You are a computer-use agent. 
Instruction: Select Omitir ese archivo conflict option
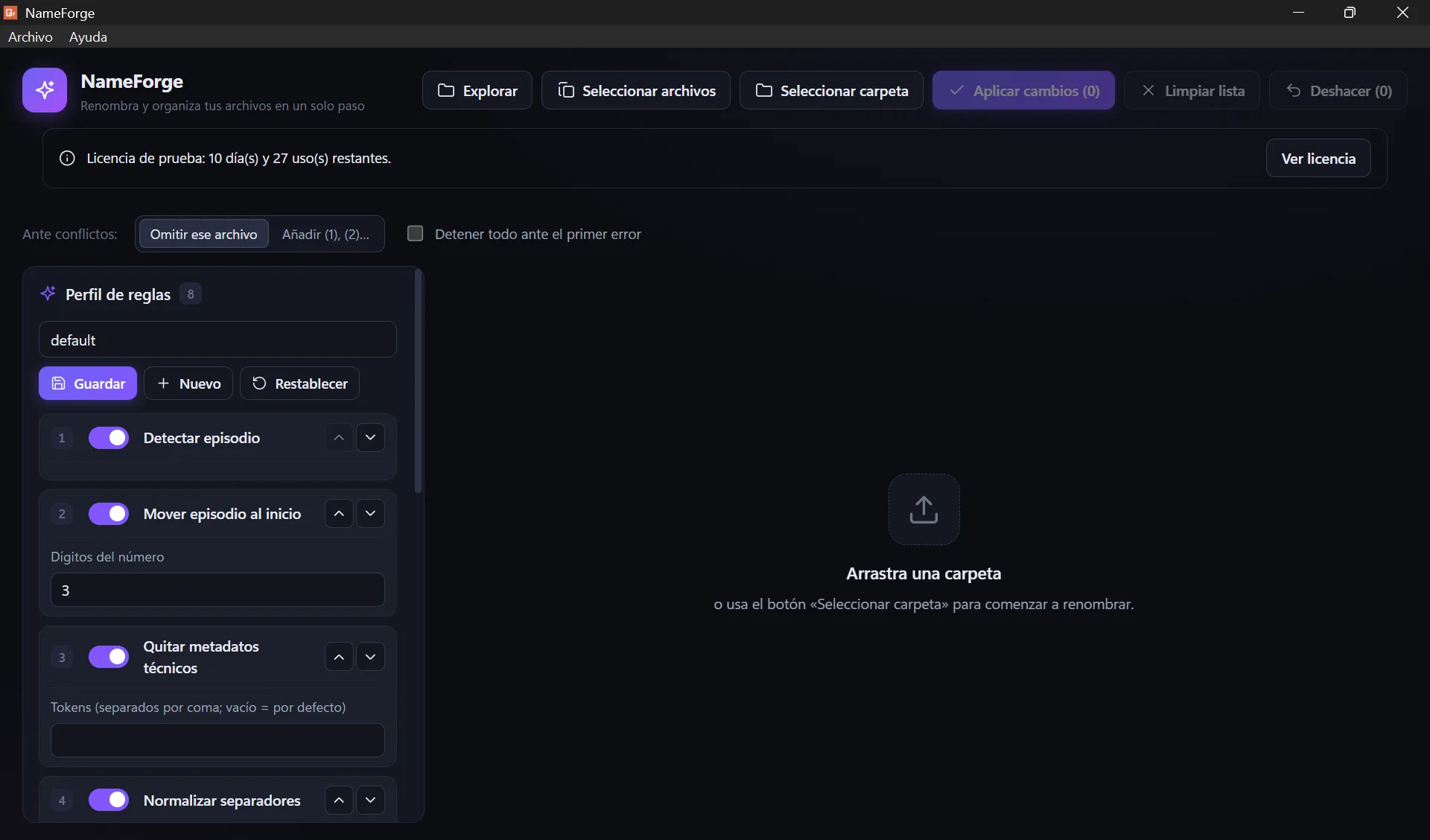coord(203,234)
